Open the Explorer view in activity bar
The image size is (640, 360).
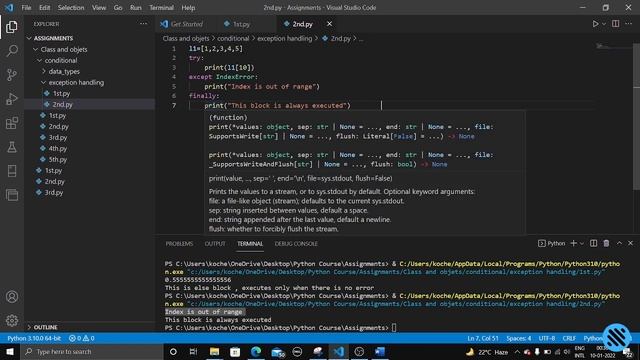click(x=12, y=27)
